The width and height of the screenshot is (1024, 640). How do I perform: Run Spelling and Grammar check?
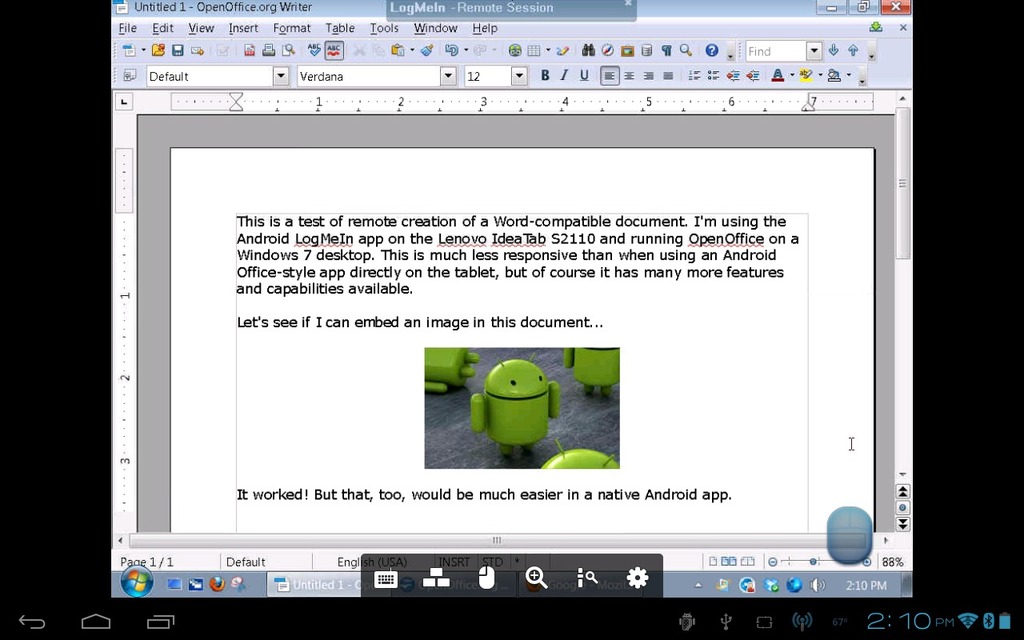pos(314,50)
